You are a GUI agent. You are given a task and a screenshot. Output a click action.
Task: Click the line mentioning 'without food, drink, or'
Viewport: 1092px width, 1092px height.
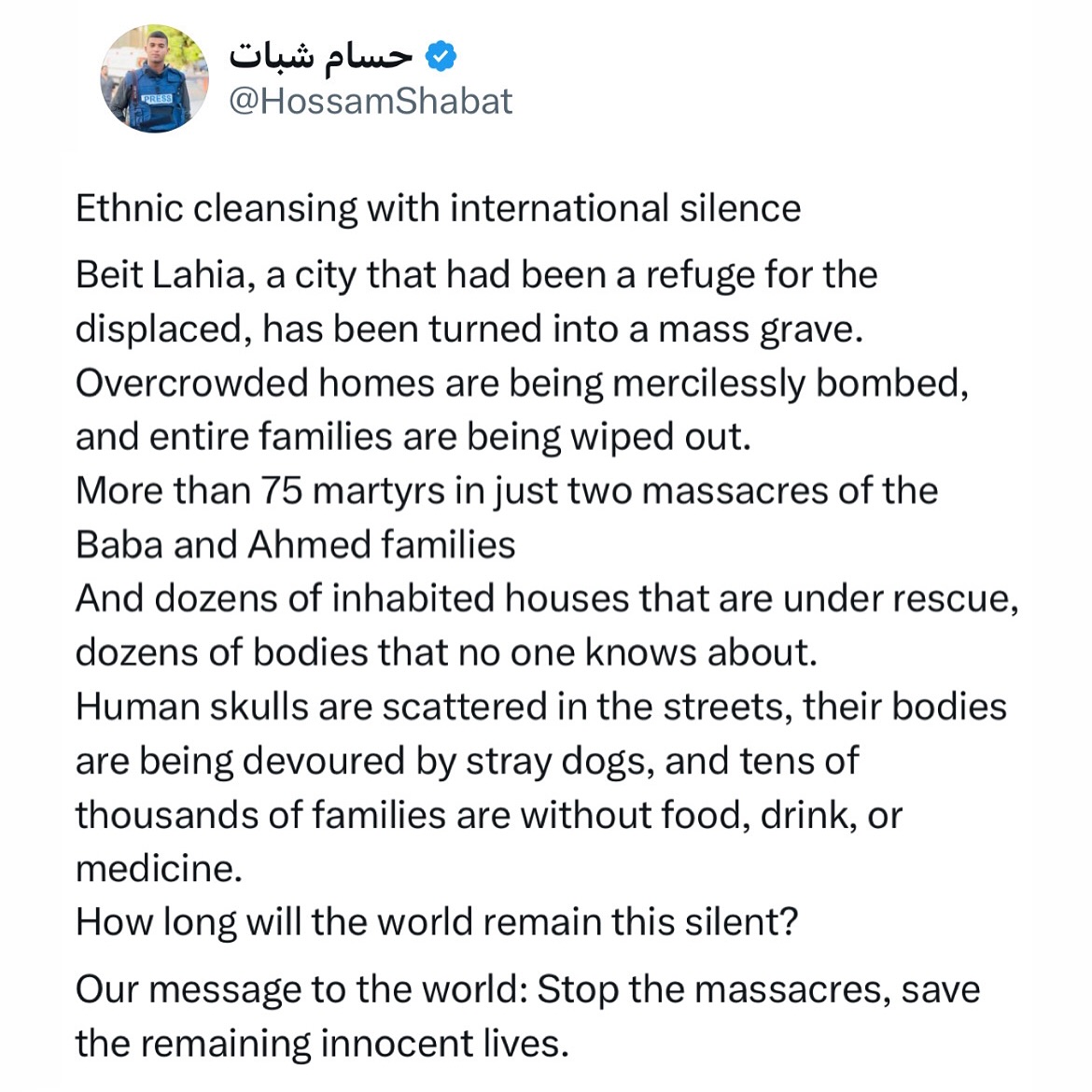[x=488, y=815]
